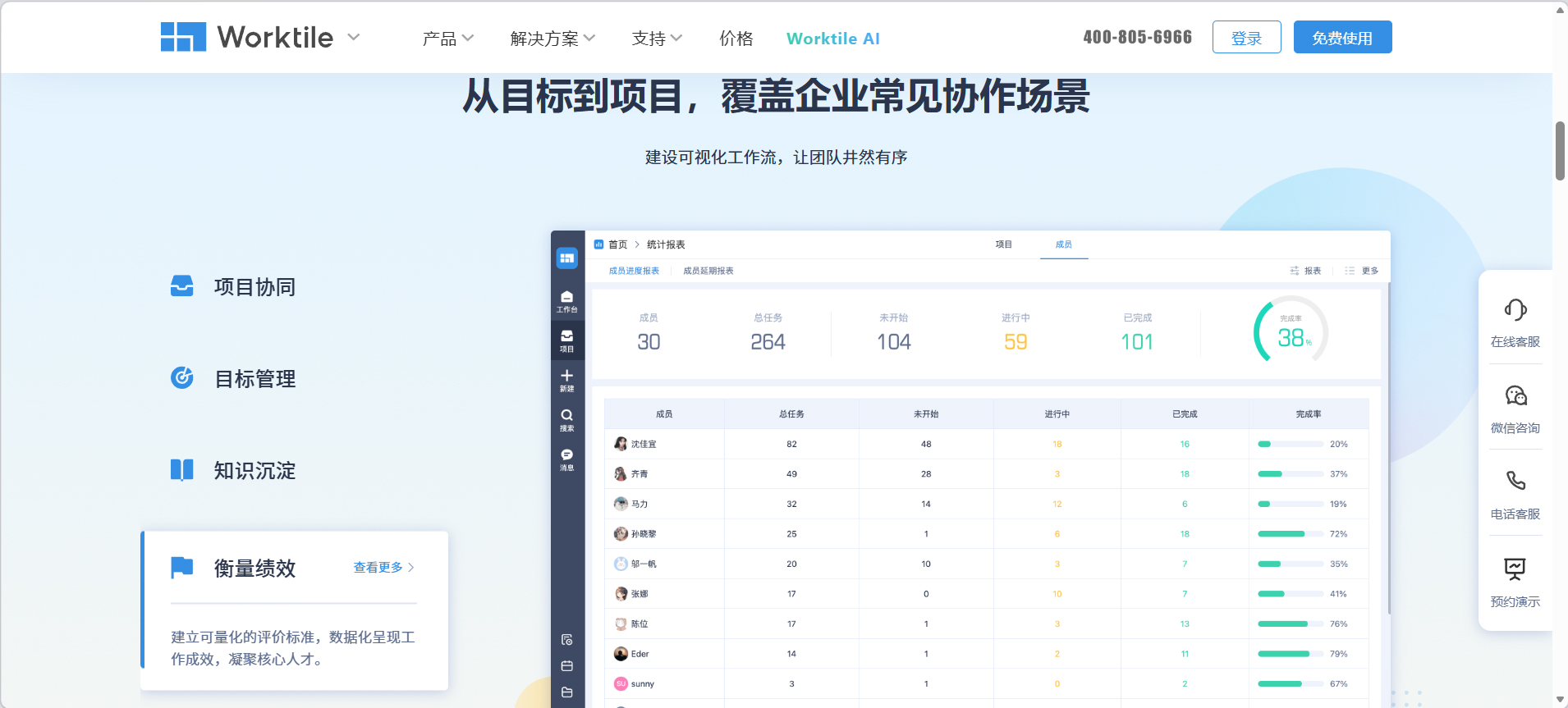Click the app home grid icon atop sidebar

click(566, 258)
